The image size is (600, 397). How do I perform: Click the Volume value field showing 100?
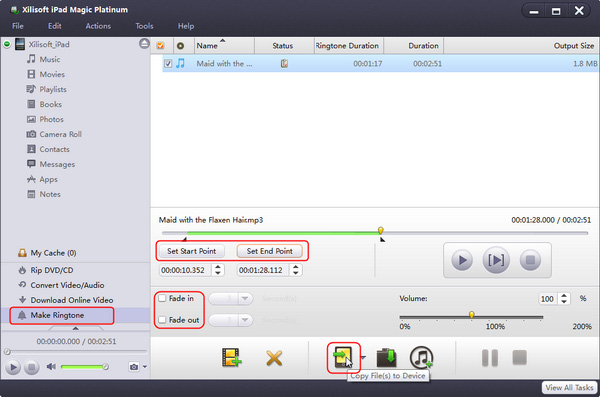(548, 298)
